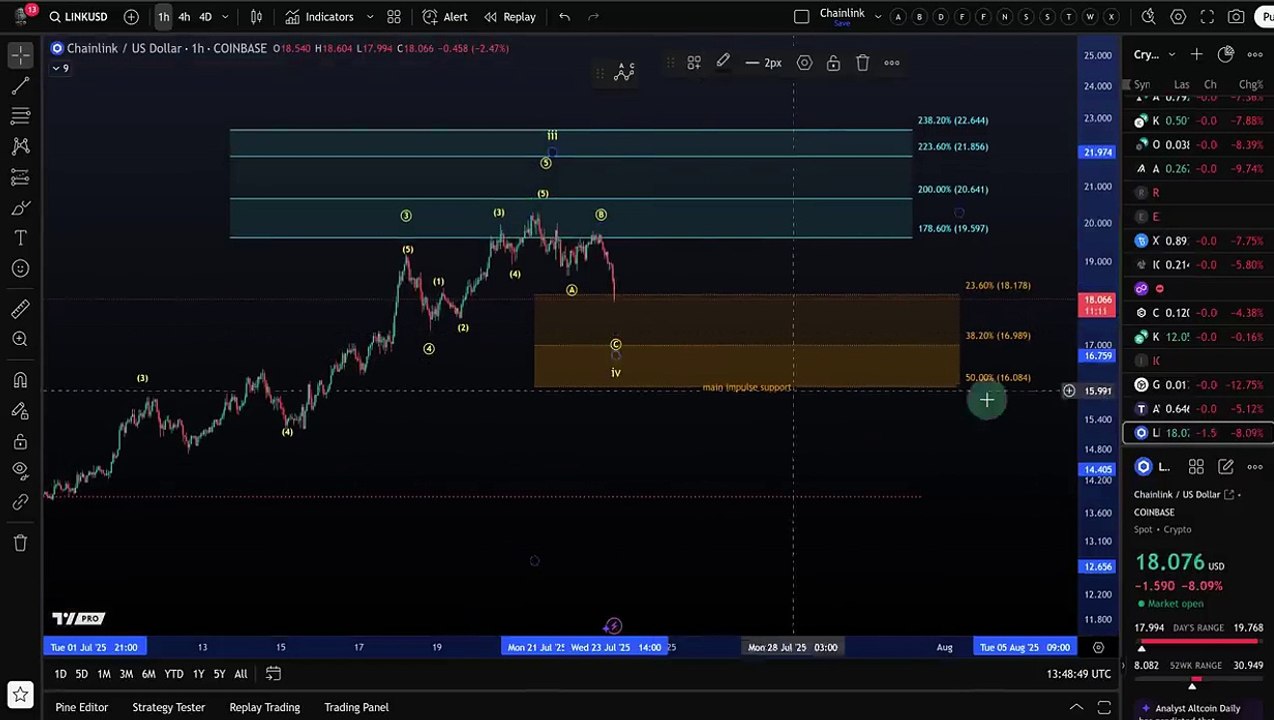Open the emoji icons tool
Viewport: 1274px width, 720px height.
(20, 268)
